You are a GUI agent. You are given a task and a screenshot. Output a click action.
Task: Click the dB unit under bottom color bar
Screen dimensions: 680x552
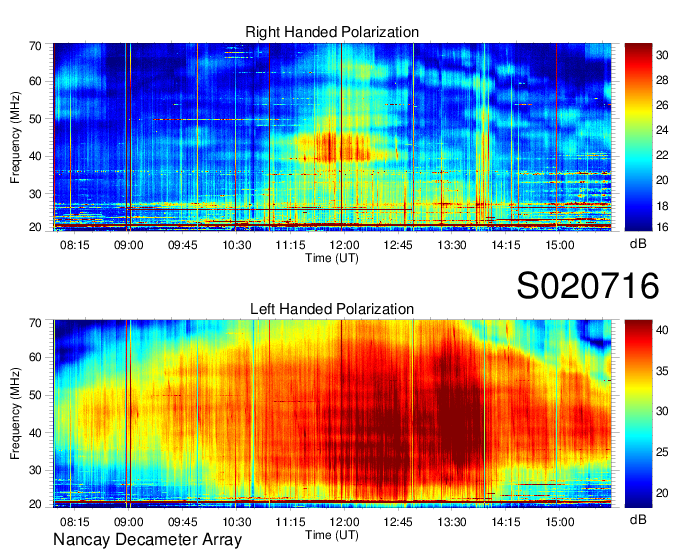click(638, 519)
